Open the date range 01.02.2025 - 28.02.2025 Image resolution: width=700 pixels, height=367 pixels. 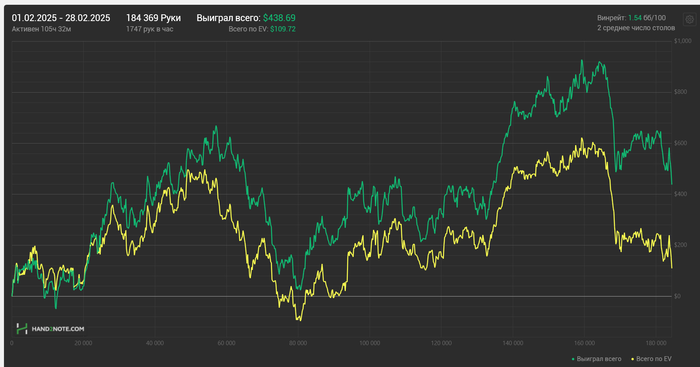(x=61, y=18)
